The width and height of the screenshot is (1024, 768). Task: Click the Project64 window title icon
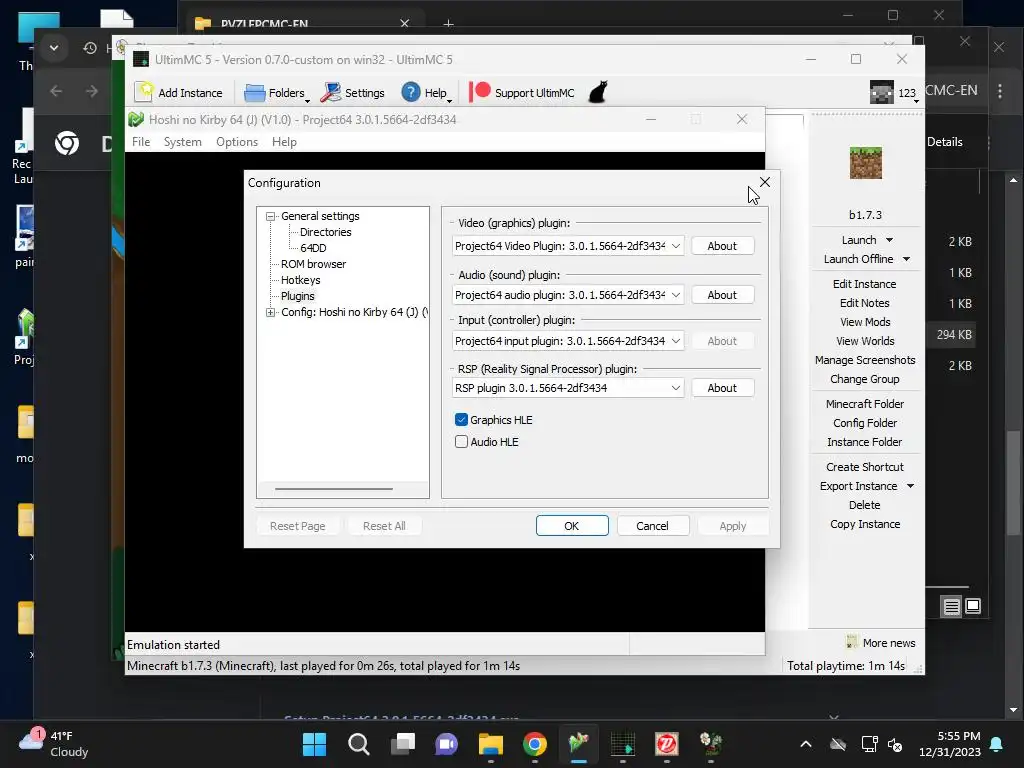click(x=136, y=120)
